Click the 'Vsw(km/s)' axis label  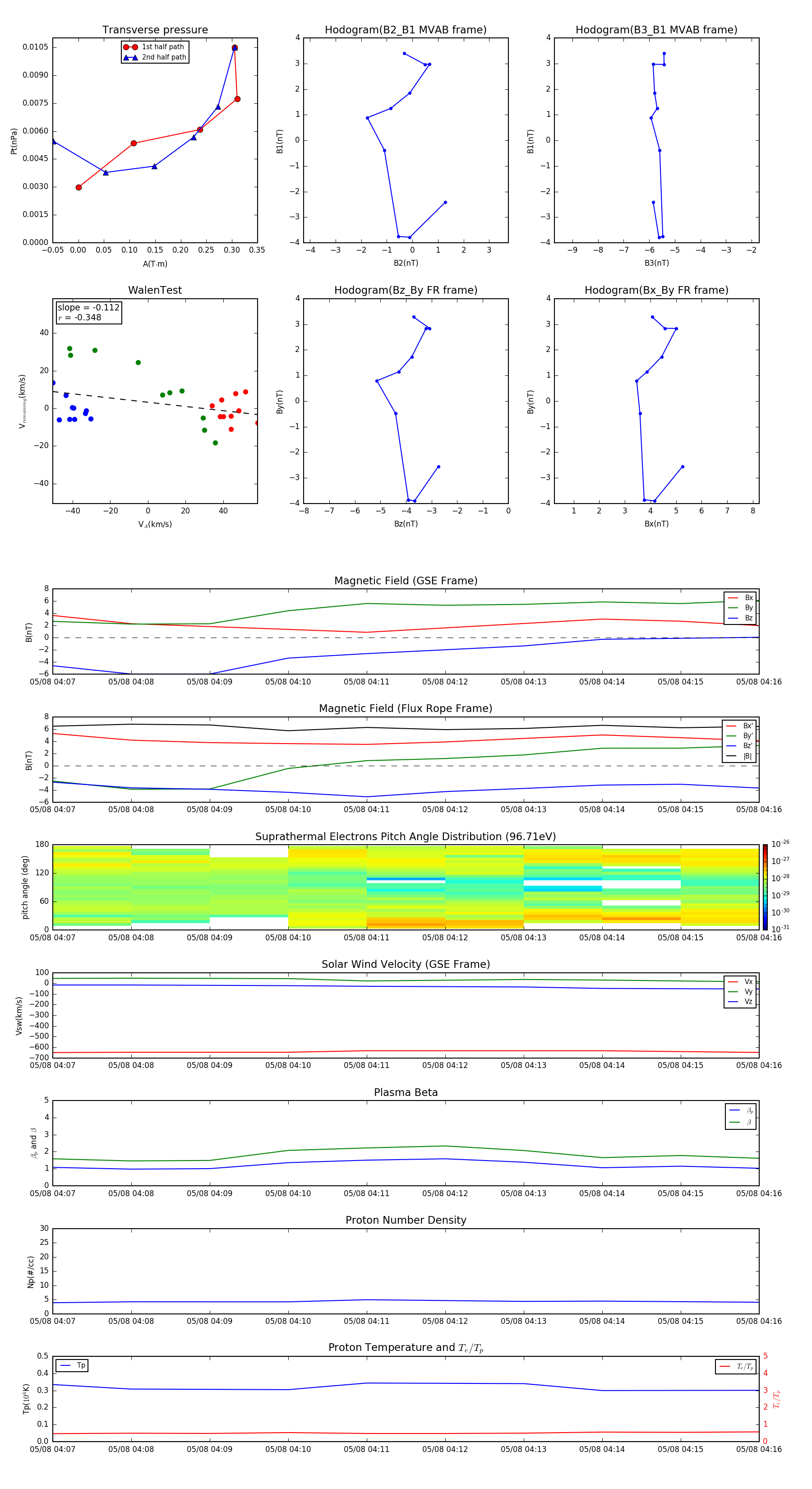pyautogui.click(x=18, y=1015)
